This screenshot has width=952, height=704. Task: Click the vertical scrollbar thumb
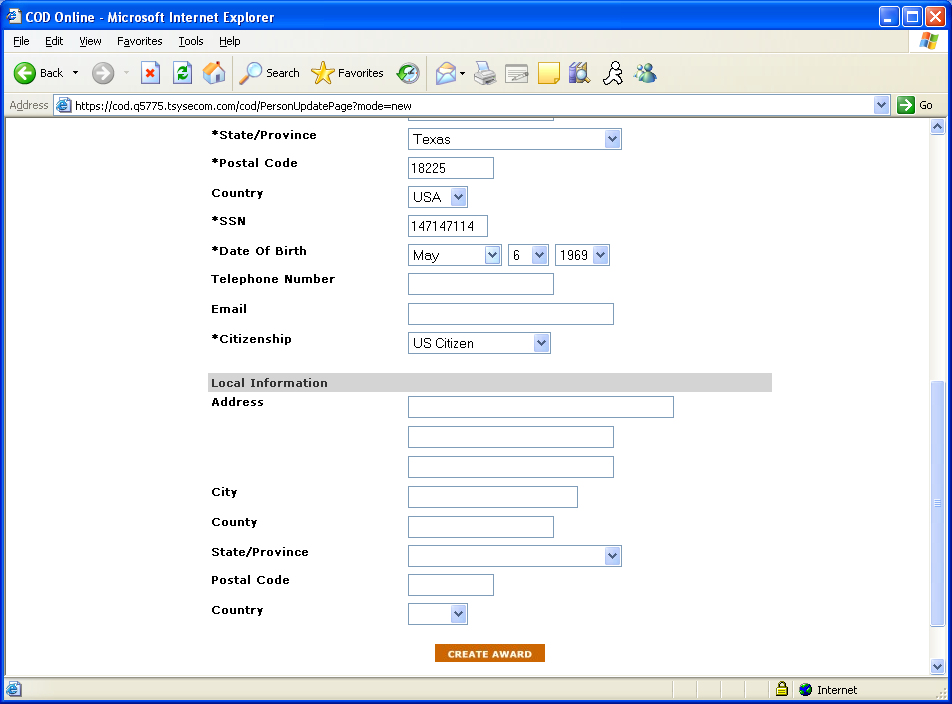pos(937,503)
